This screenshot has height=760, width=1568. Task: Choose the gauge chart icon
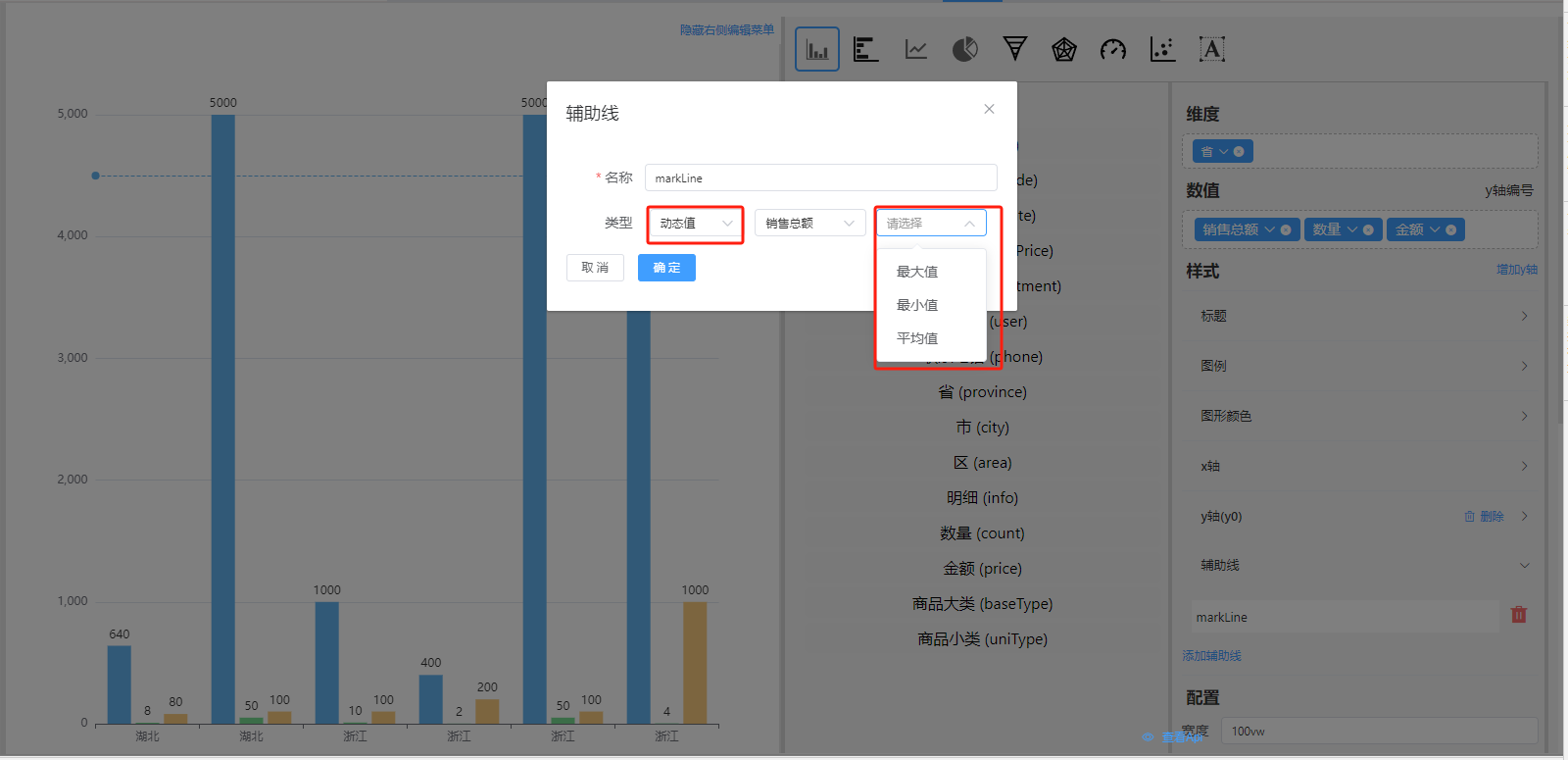1113,49
